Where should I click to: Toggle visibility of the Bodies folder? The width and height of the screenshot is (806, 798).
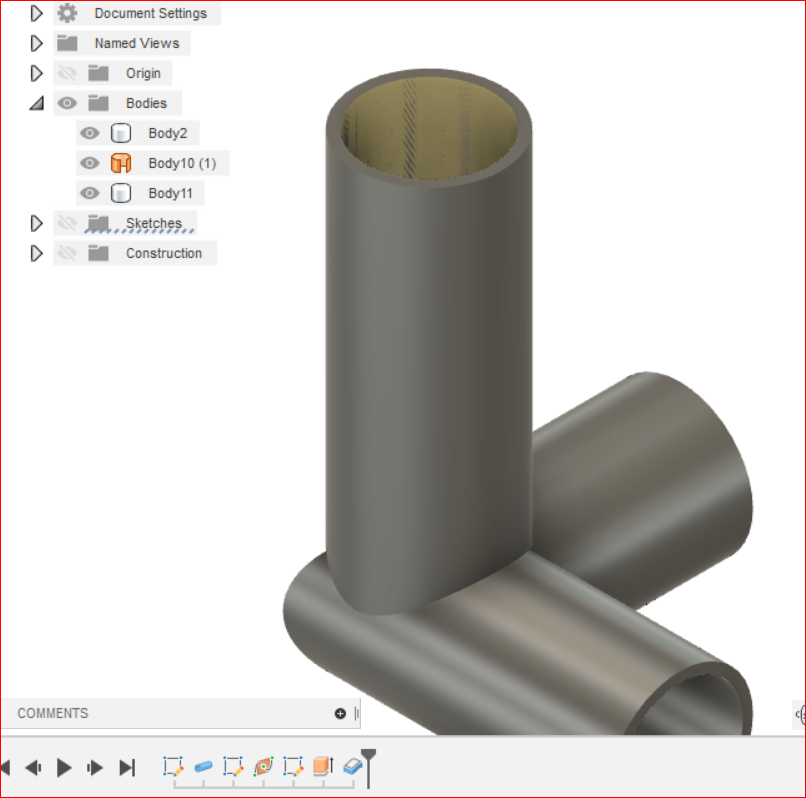coord(66,103)
